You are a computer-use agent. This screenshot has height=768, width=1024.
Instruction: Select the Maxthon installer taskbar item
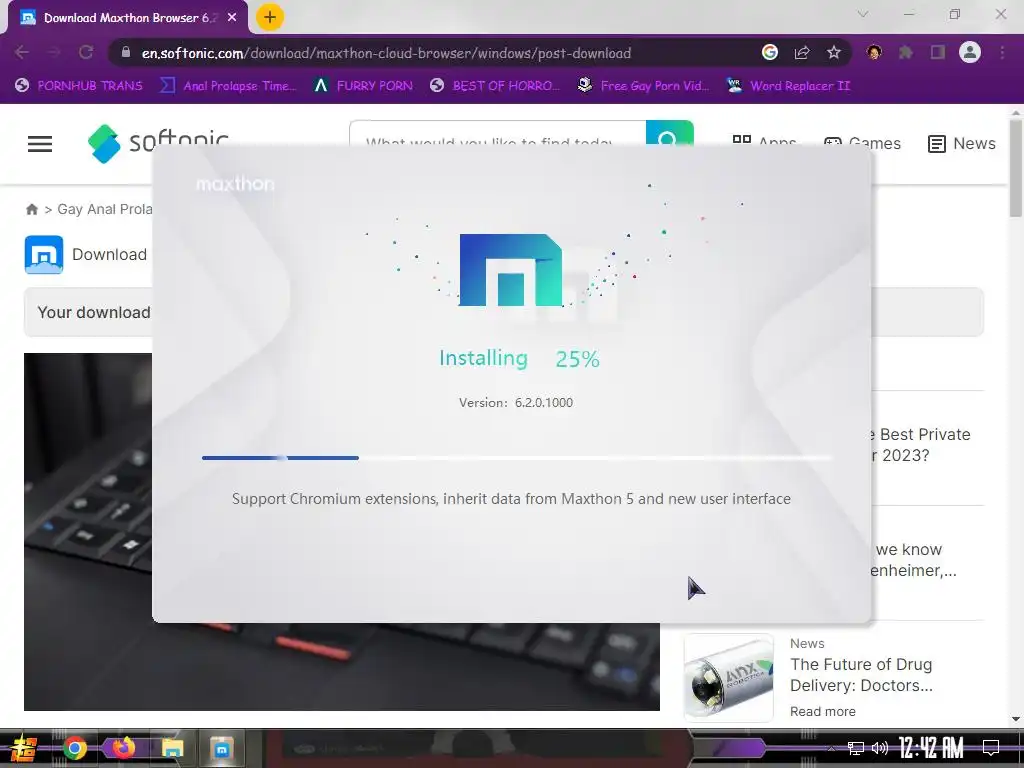point(221,748)
